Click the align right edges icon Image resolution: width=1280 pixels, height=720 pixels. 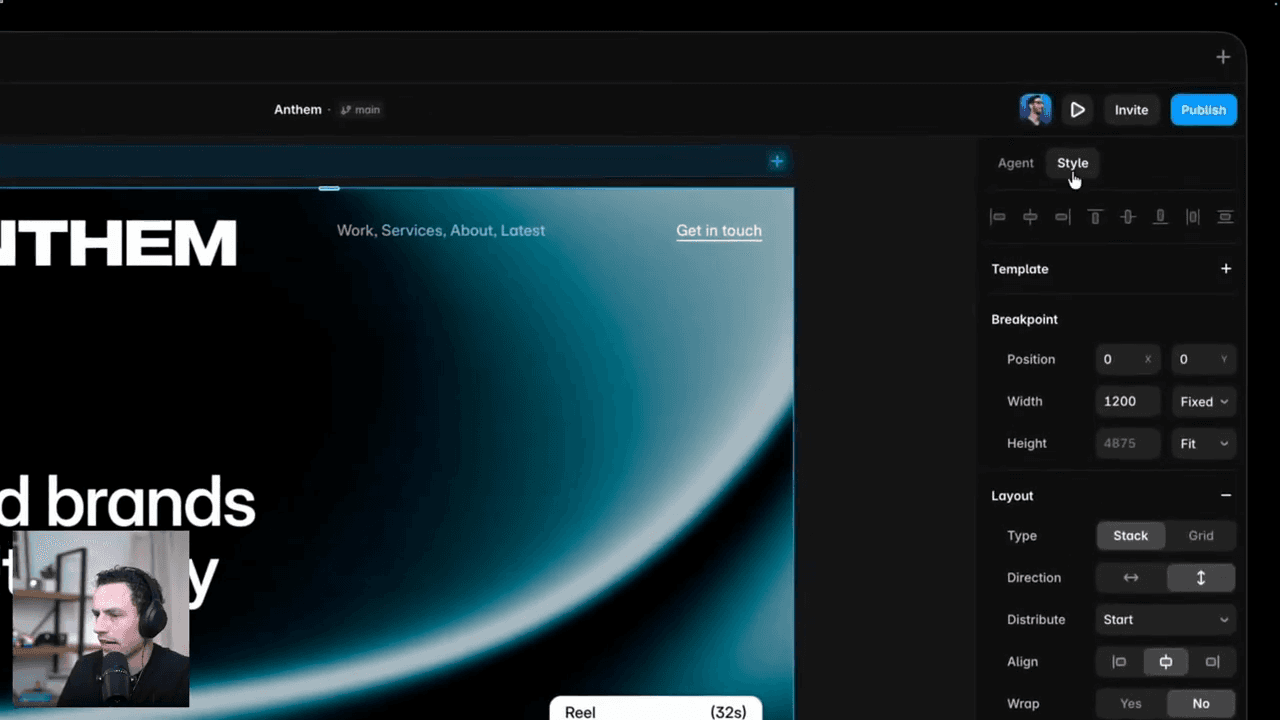(x=1063, y=217)
